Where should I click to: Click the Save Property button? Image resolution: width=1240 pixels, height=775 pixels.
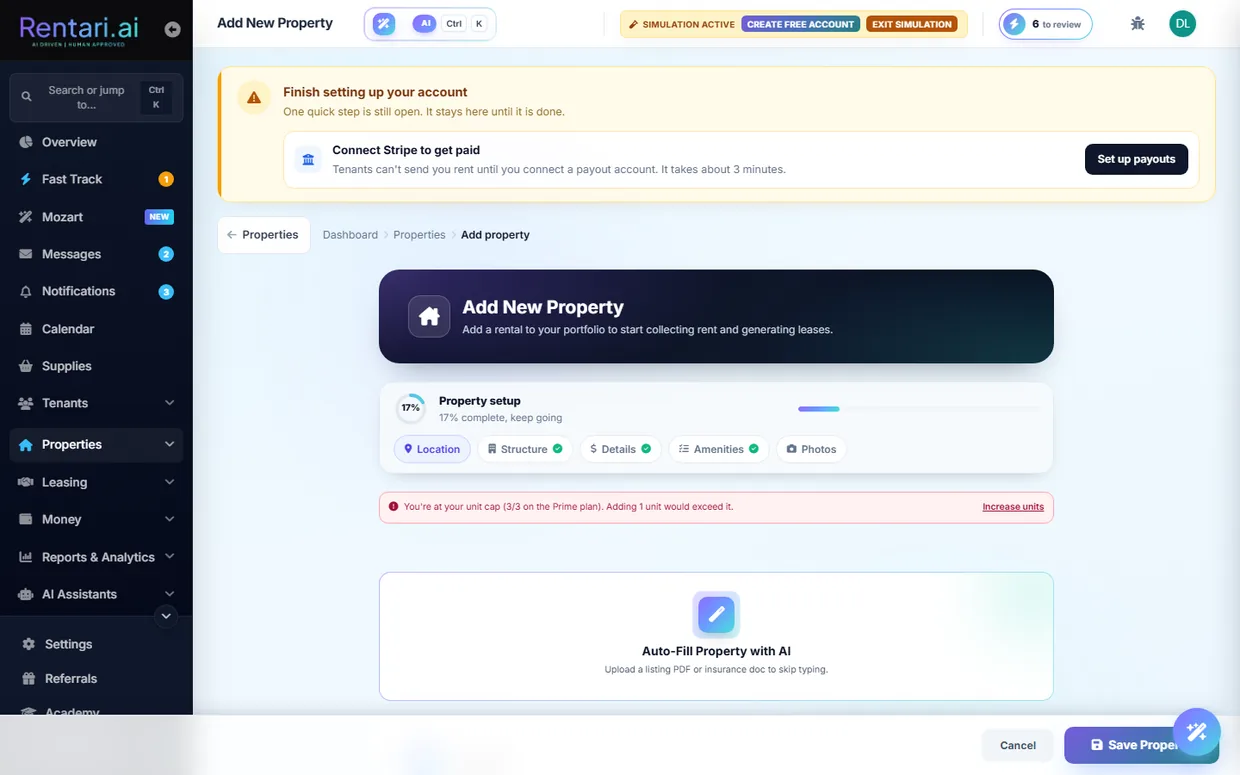[1141, 745]
